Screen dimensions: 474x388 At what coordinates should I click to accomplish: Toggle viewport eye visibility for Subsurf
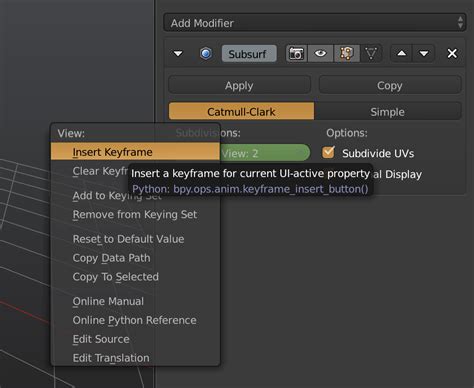[320, 53]
